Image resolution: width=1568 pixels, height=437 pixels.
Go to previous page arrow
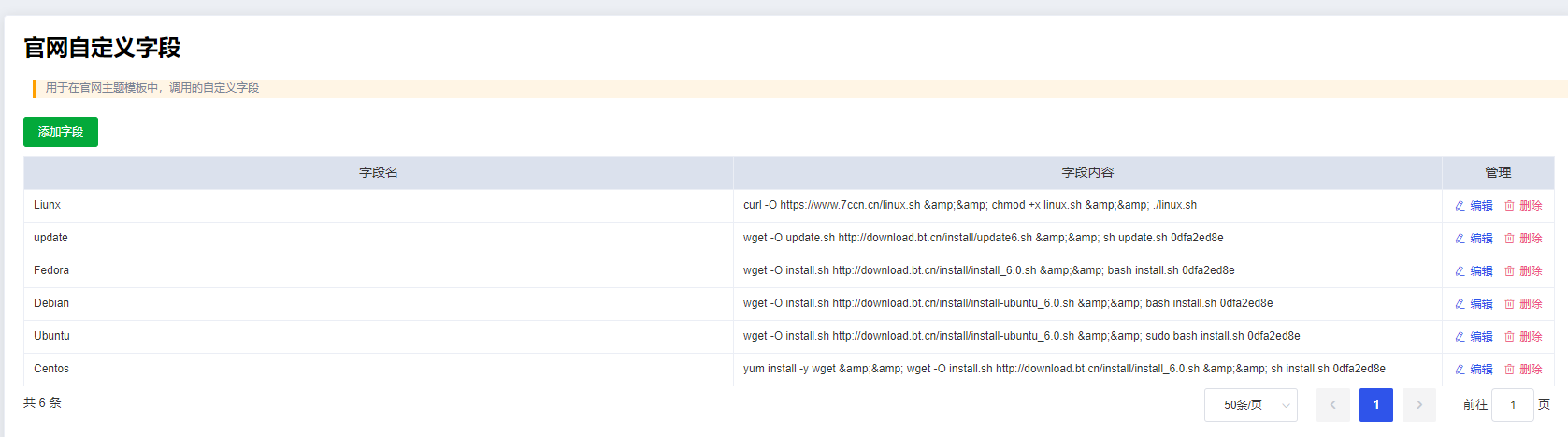coord(1332,405)
